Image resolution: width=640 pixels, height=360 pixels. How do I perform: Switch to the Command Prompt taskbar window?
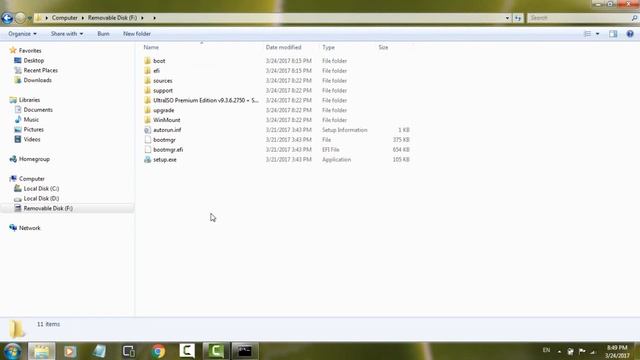245,351
